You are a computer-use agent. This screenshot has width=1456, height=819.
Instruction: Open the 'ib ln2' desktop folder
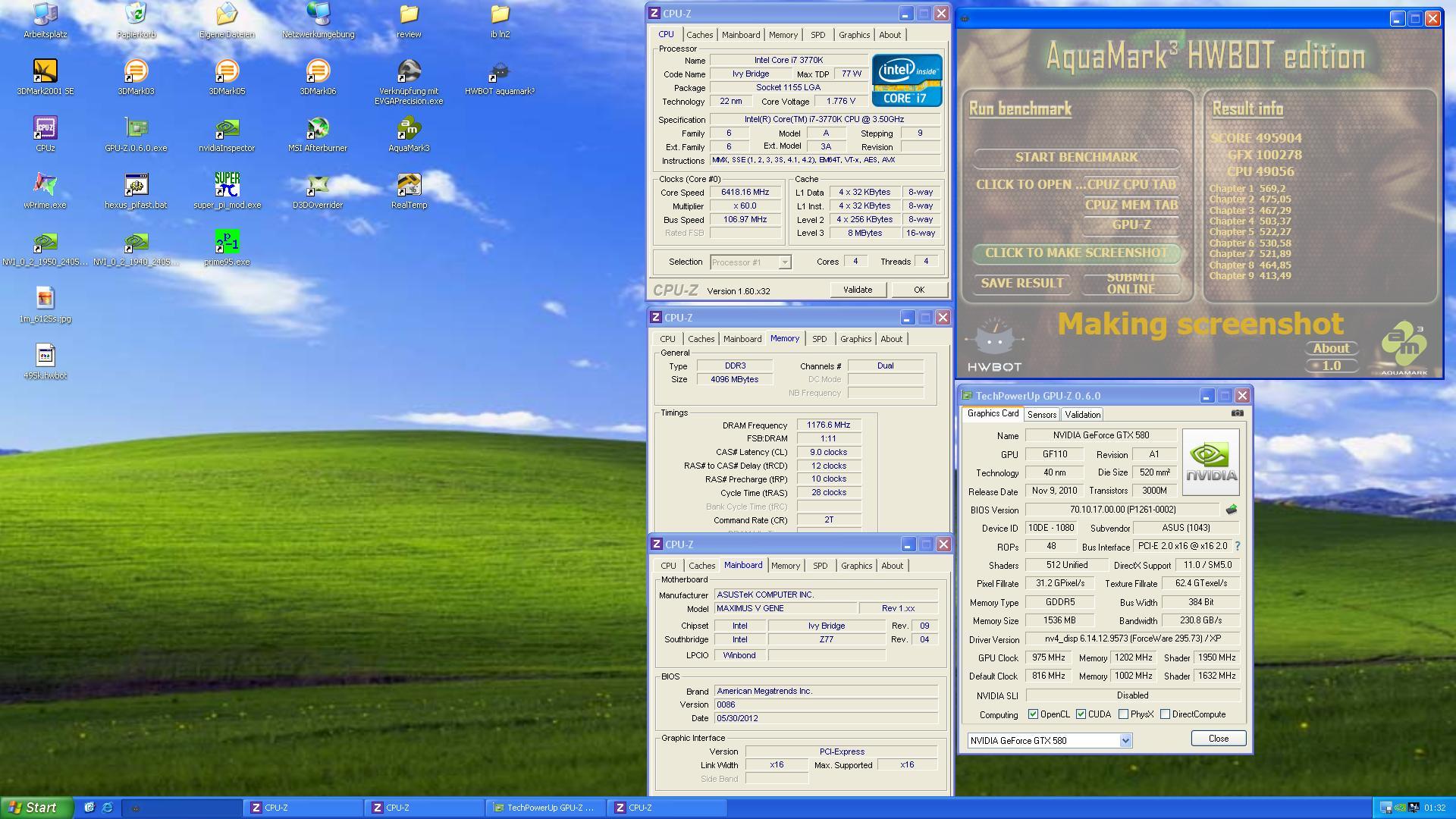point(500,19)
